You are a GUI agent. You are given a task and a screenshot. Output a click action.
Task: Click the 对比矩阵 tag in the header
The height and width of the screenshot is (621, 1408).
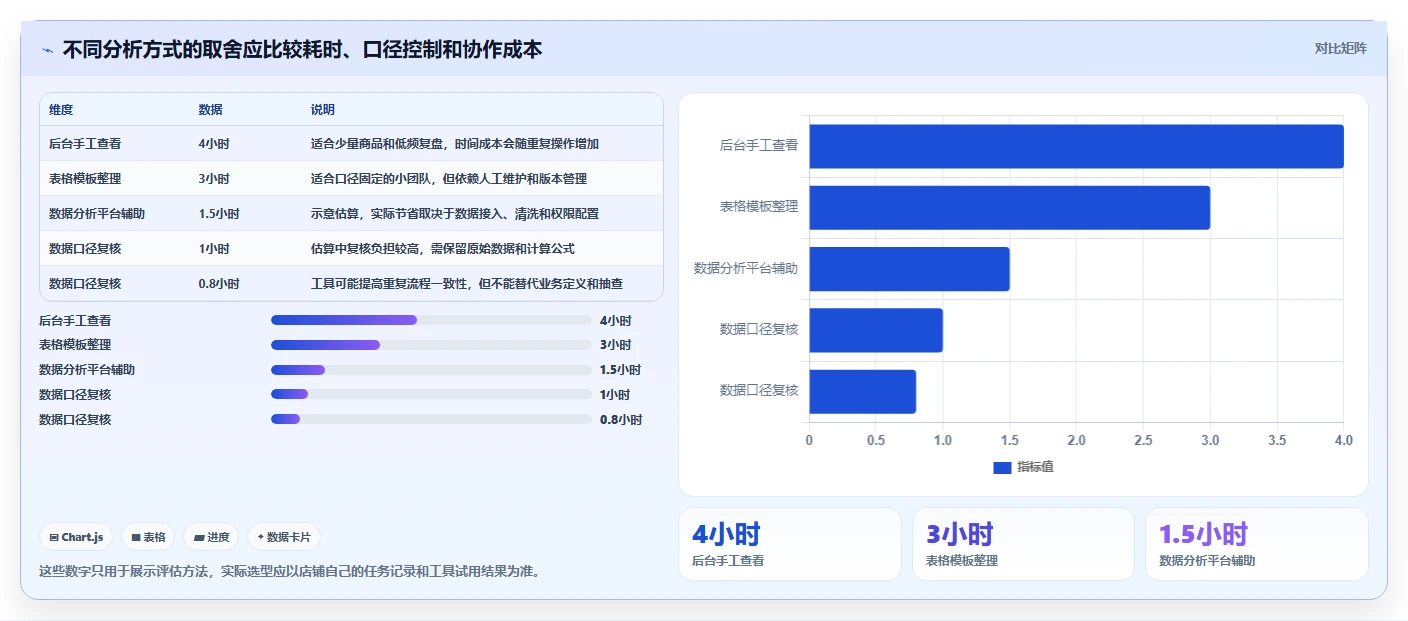(1340, 48)
